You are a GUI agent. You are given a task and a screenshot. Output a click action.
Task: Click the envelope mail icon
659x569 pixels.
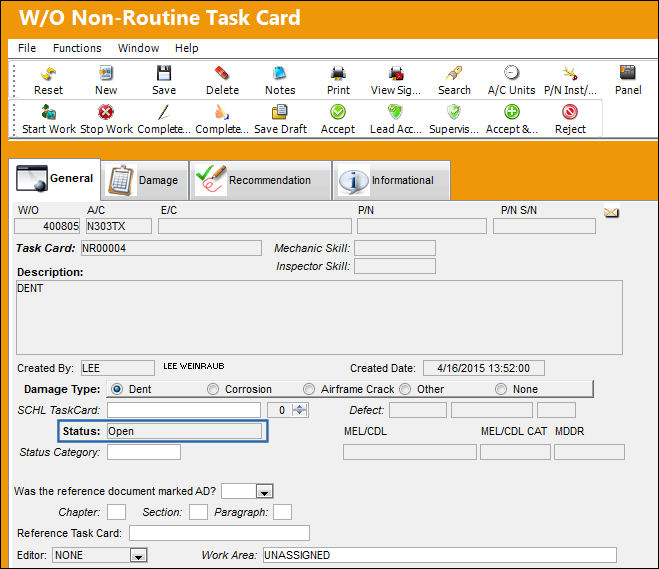click(611, 213)
